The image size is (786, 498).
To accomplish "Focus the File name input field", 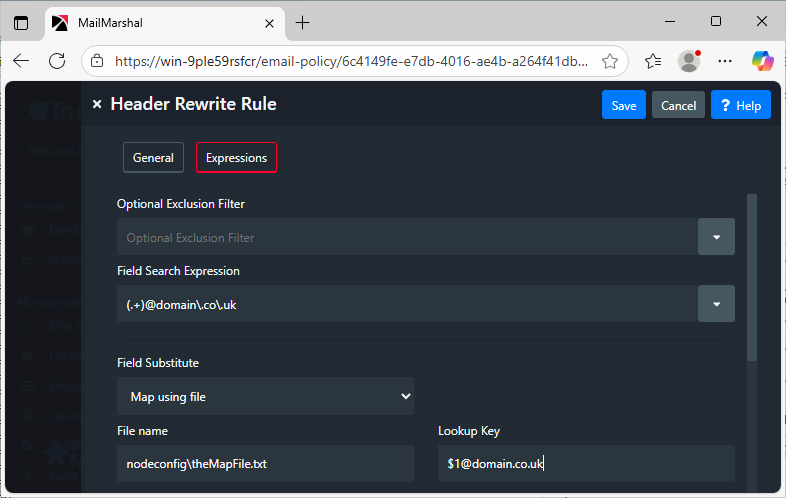I will click(x=265, y=463).
